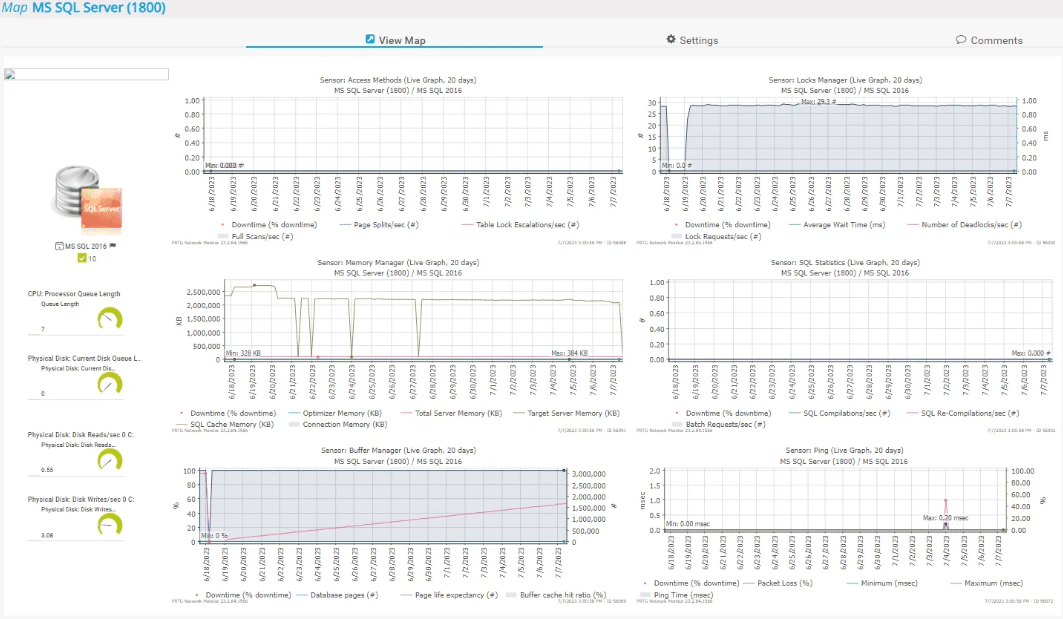Open the Comments tab

(988, 40)
